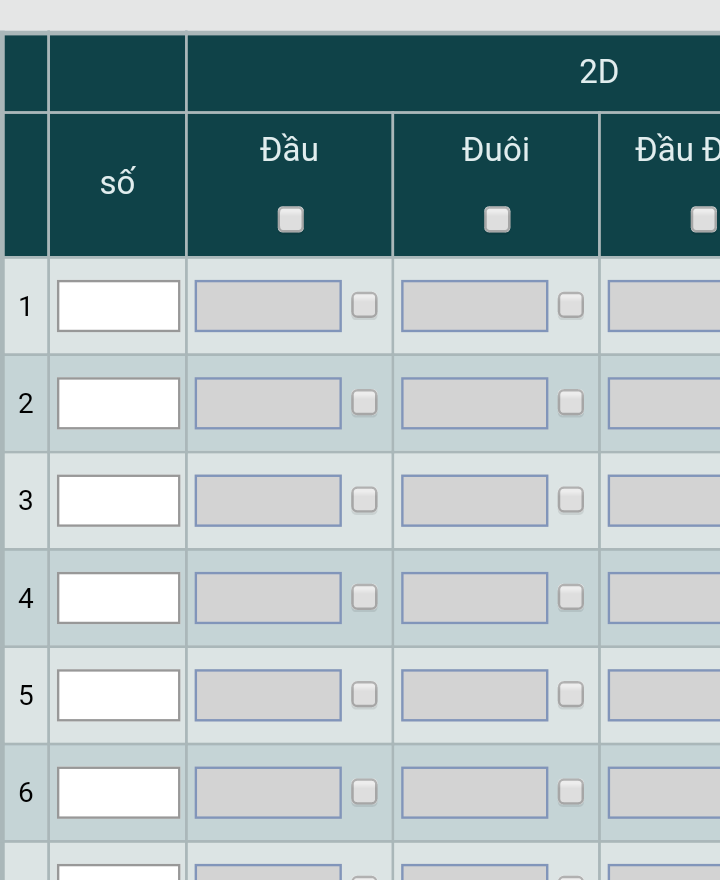This screenshot has height=880, width=720.
Task: Click the số input field in row 2
Action: pyautogui.click(x=118, y=403)
